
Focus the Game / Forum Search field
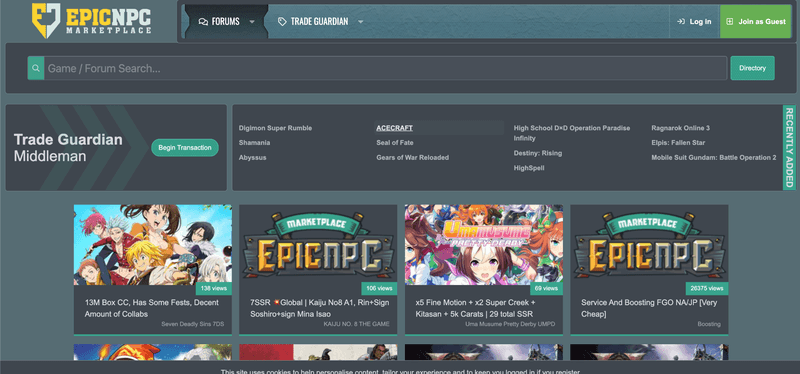[x=385, y=68]
